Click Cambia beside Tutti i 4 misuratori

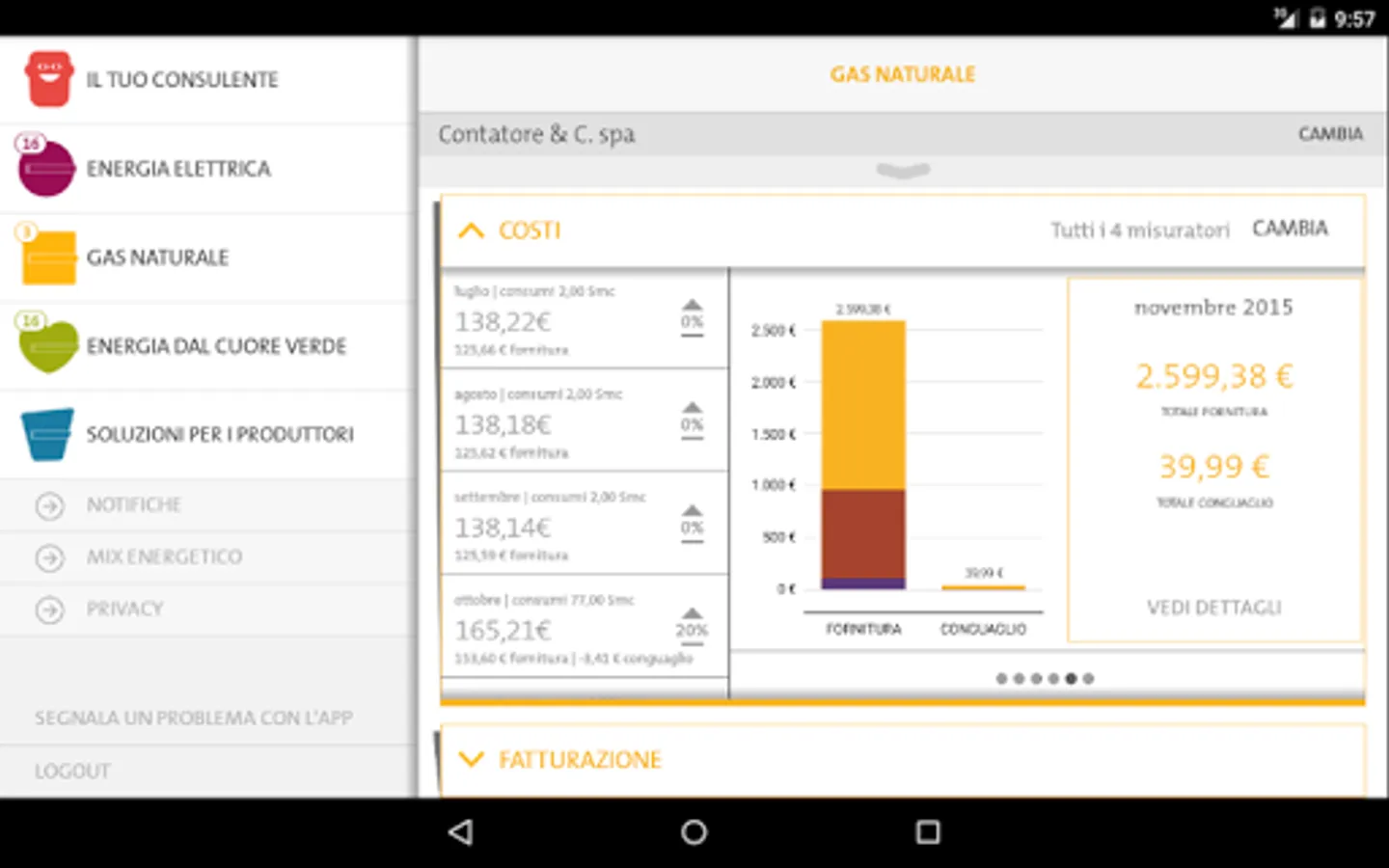[1290, 229]
